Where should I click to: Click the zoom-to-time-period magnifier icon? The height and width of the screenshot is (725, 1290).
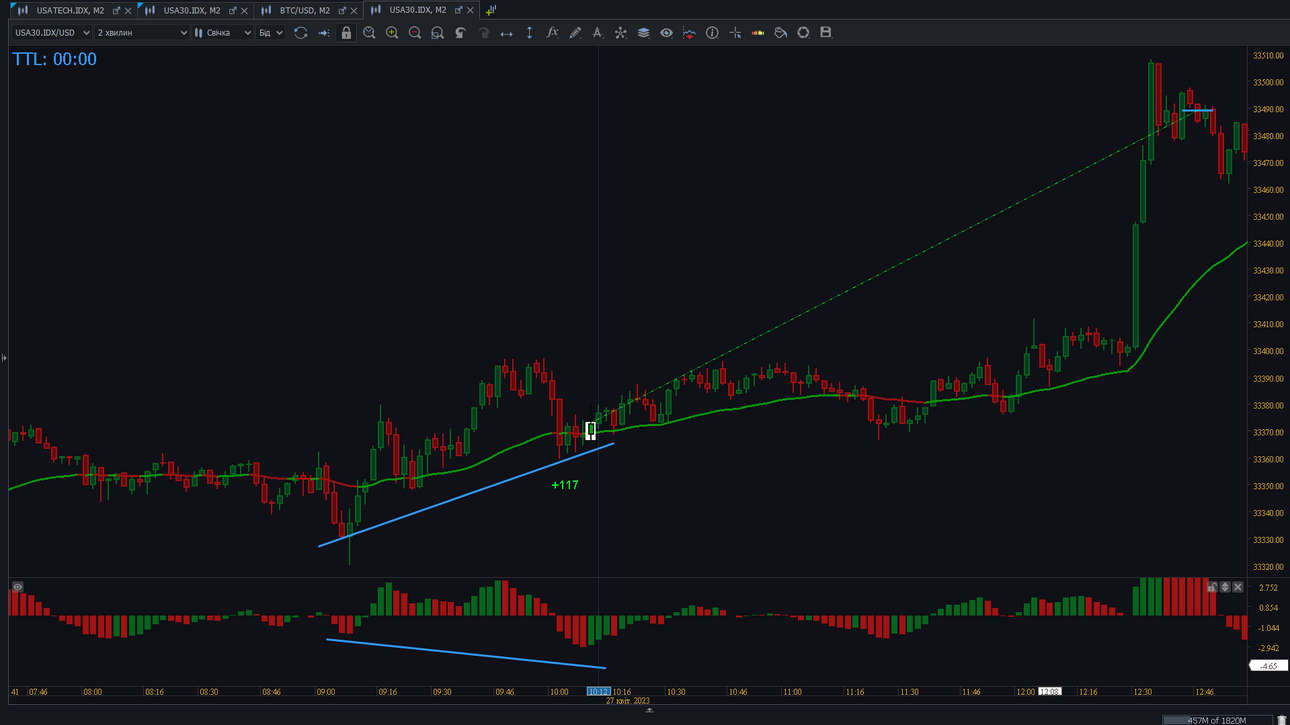pos(369,33)
